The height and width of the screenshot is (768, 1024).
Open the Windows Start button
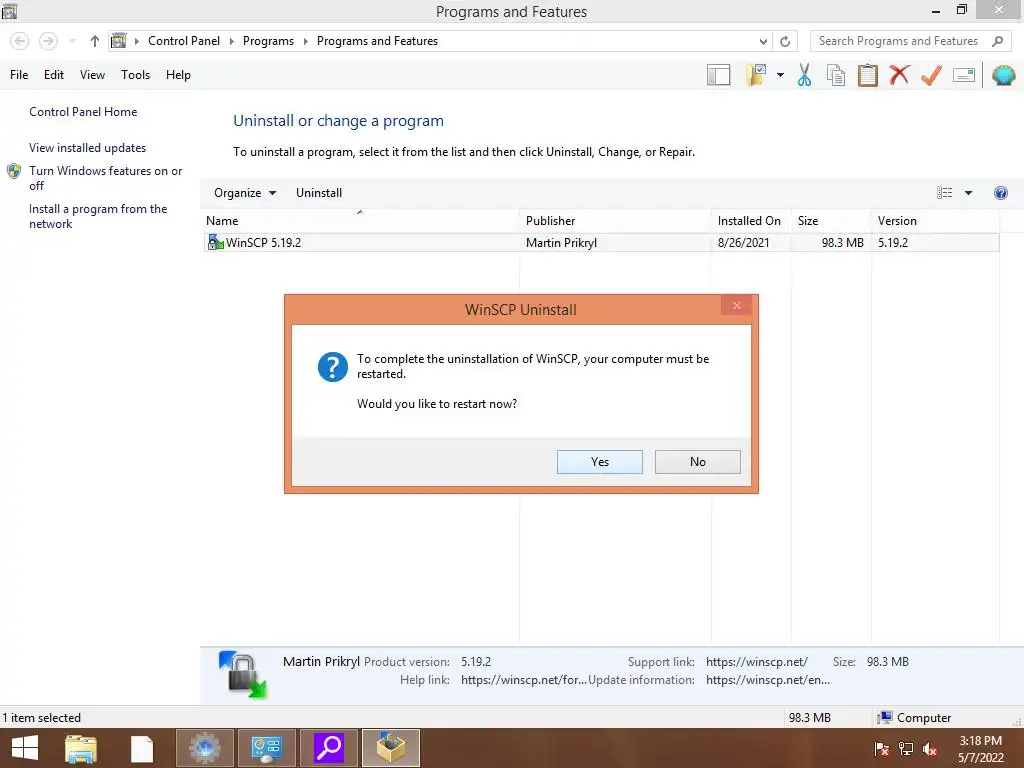25,748
